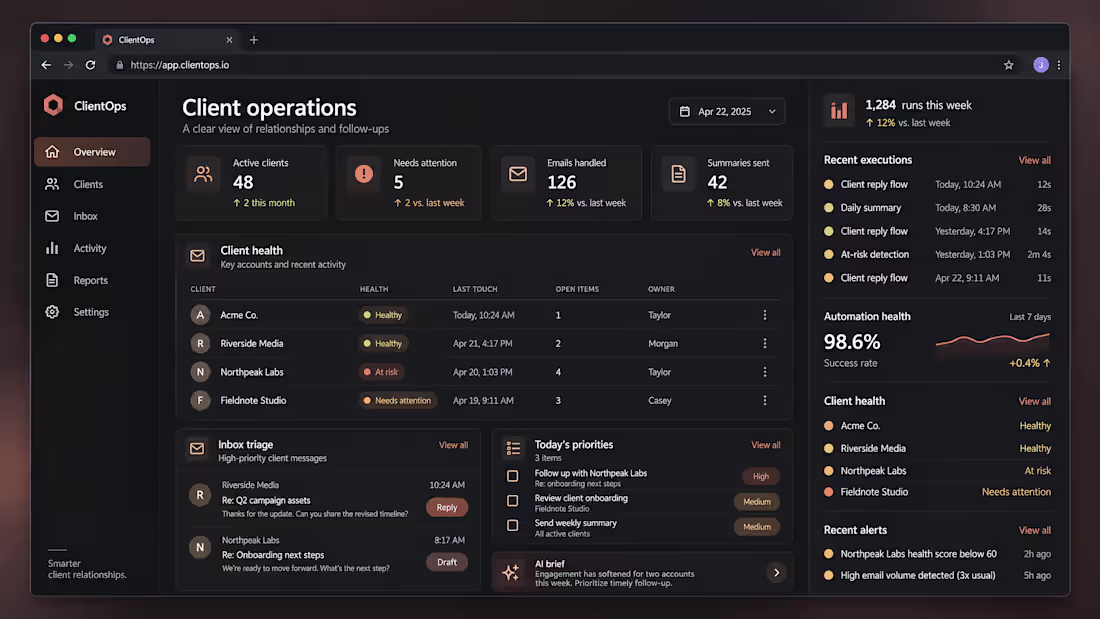The image size is (1100, 619).
Task: Open the At-risk detection execution entry
Action: [x=937, y=255]
